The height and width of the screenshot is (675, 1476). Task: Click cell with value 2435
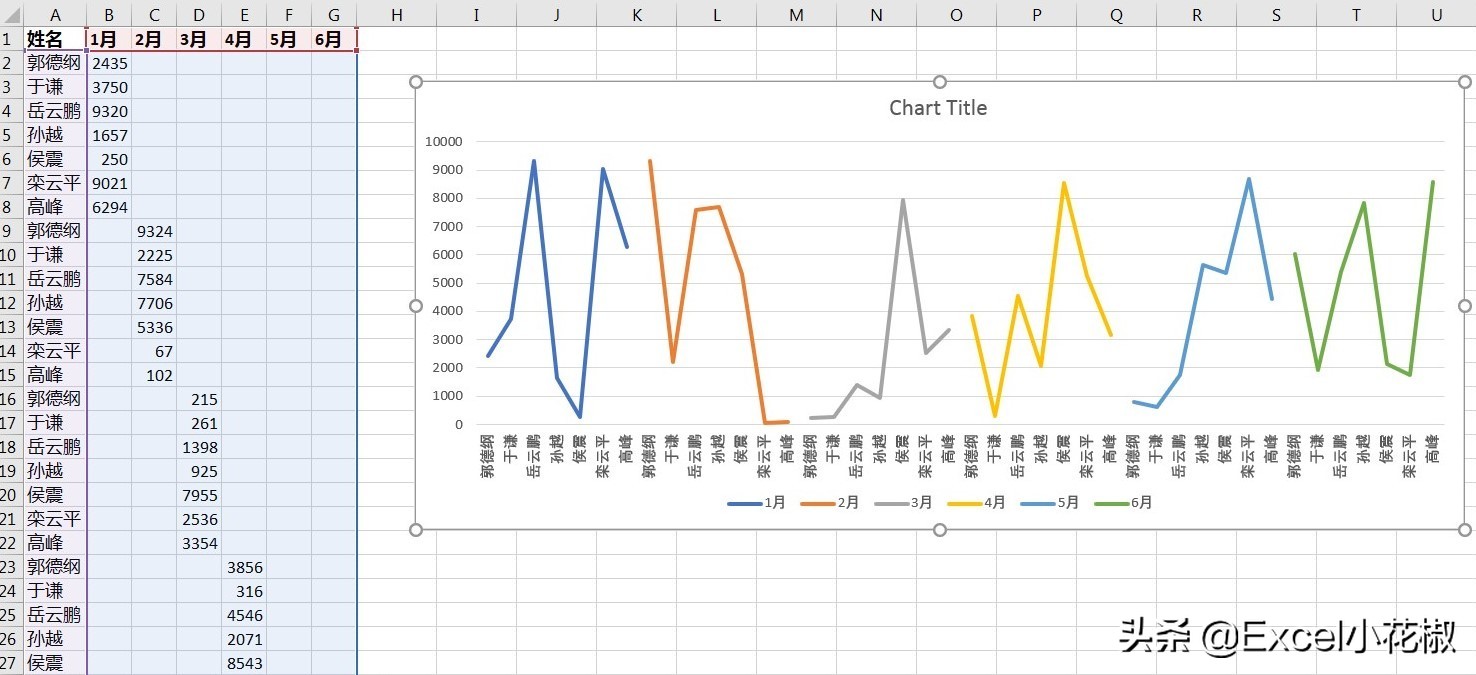109,63
